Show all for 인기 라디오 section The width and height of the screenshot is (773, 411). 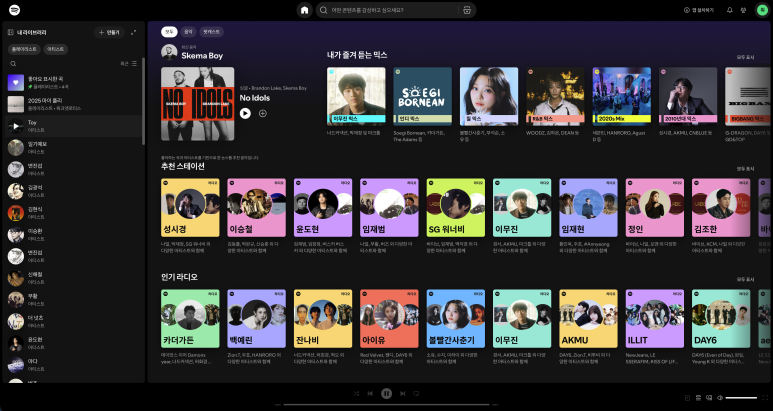pos(745,279)
